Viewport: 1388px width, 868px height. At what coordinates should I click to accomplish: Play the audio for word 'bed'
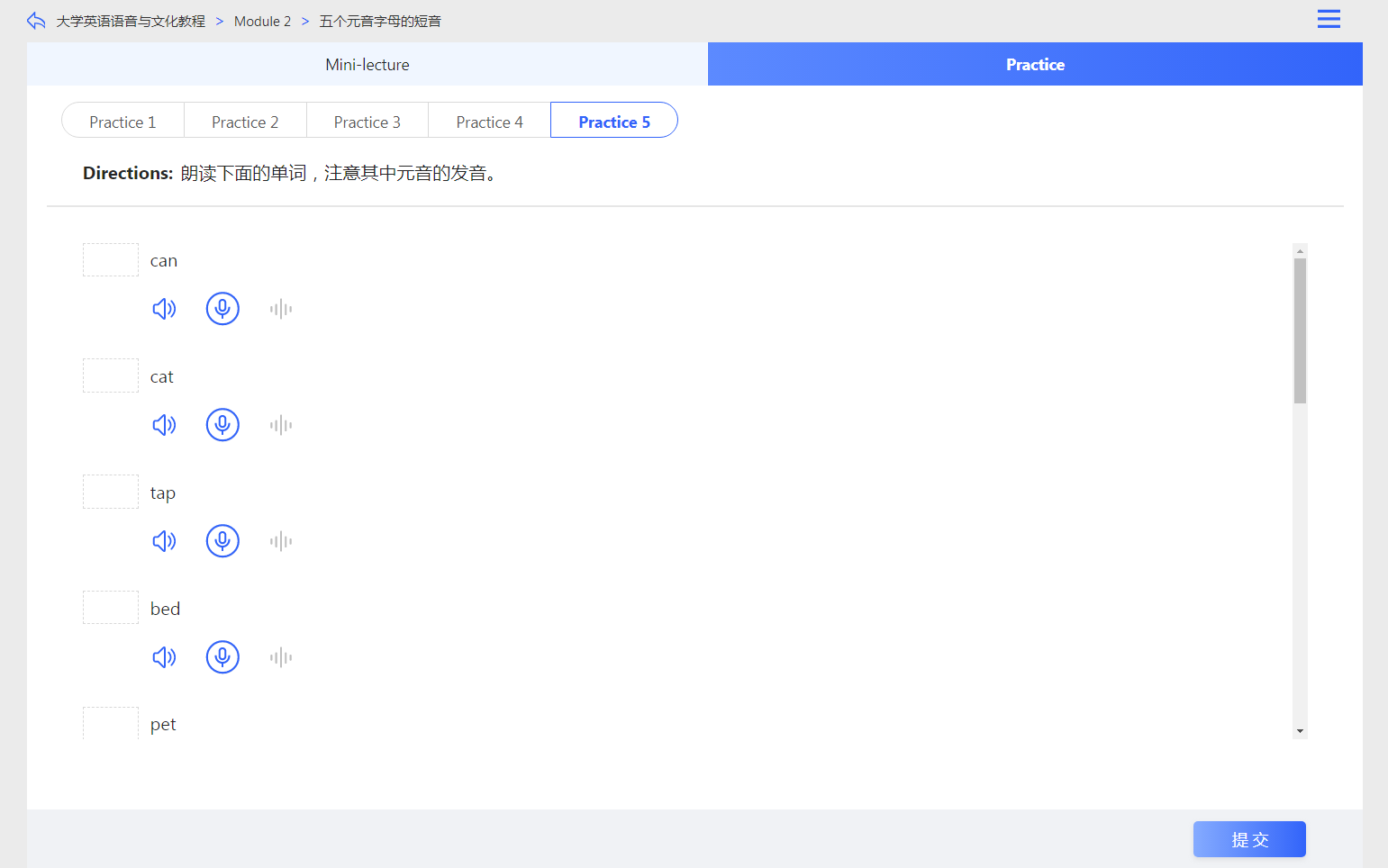click(x=164, y=657)
